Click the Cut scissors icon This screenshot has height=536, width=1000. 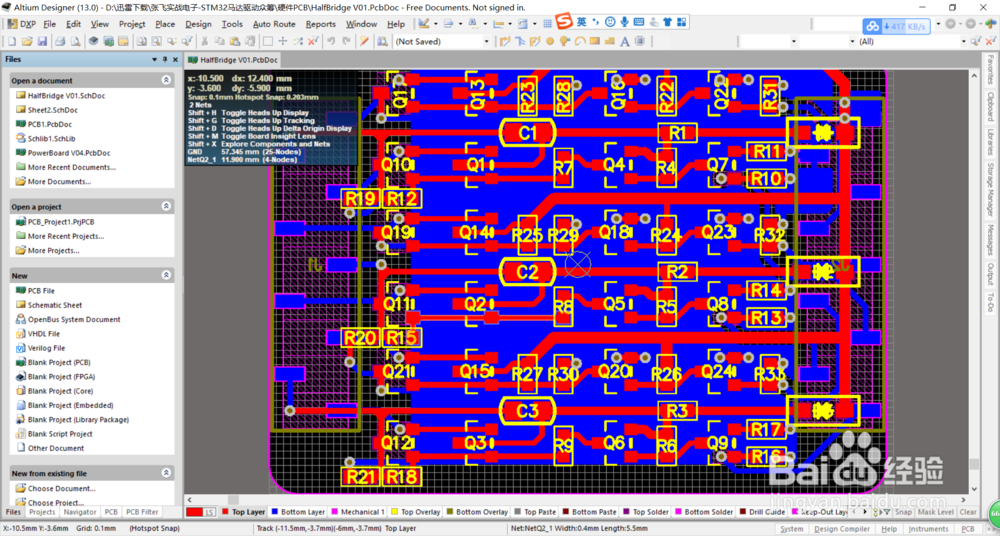[x=204, y=41]
